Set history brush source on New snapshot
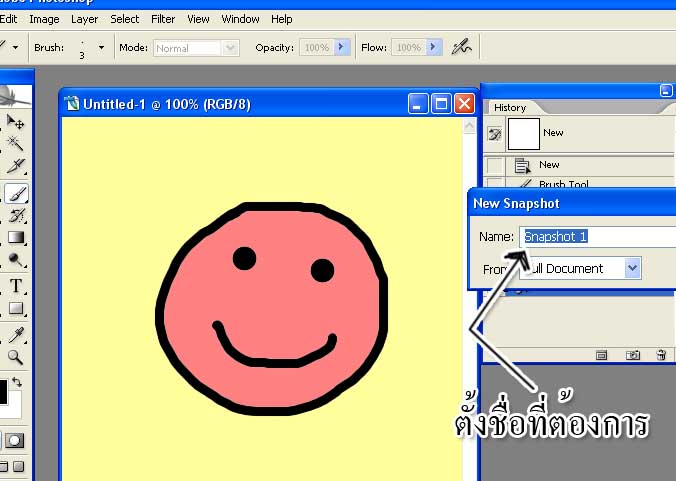Screen dimensions: 676x481 [495, 134]
